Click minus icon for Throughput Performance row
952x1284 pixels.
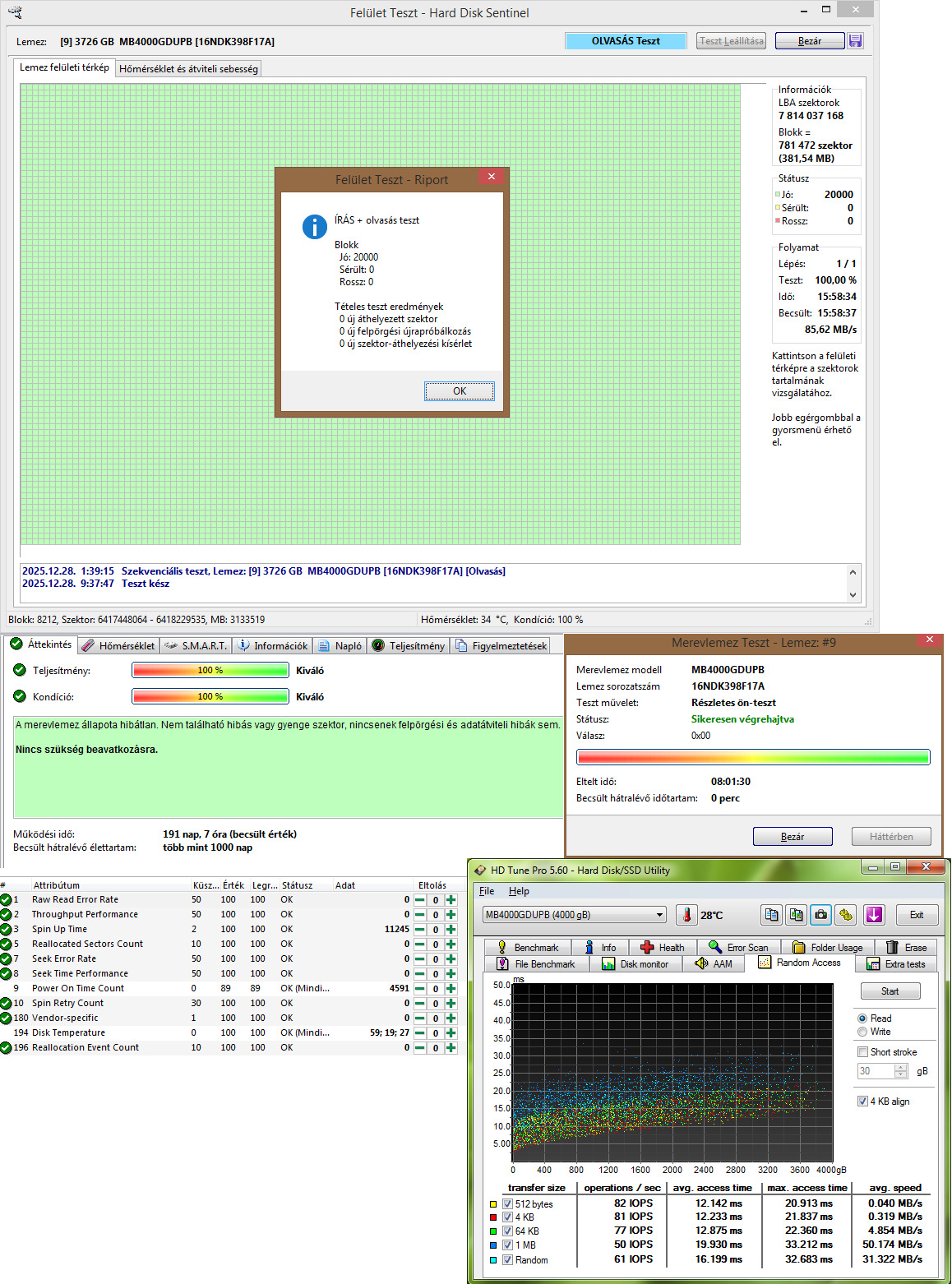click(x=420, y=915)
